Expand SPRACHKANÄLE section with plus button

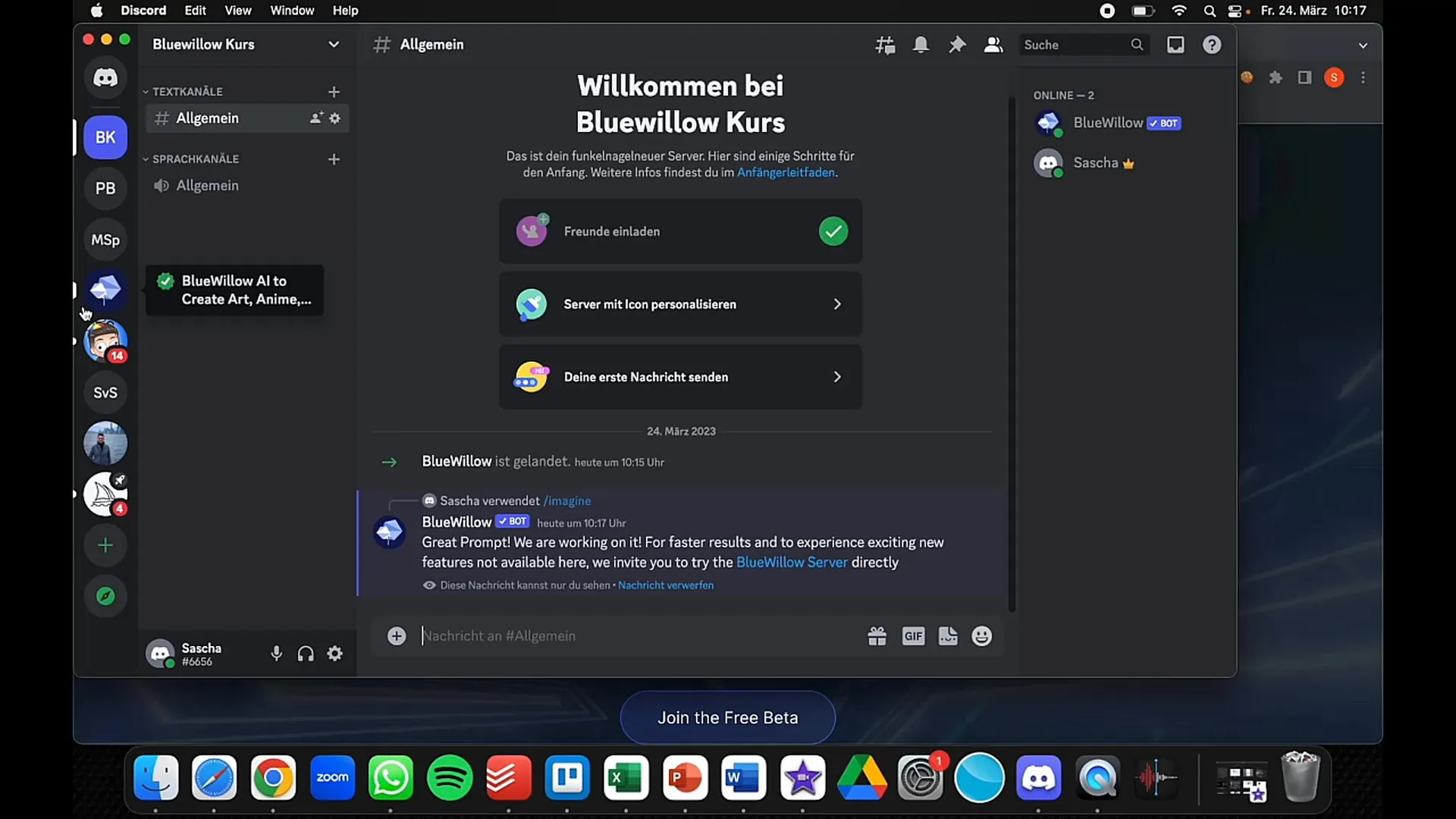point(333,158)
